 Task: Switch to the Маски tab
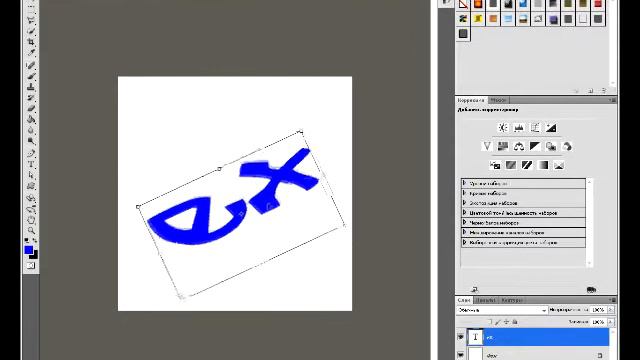(x=498, y=100)
